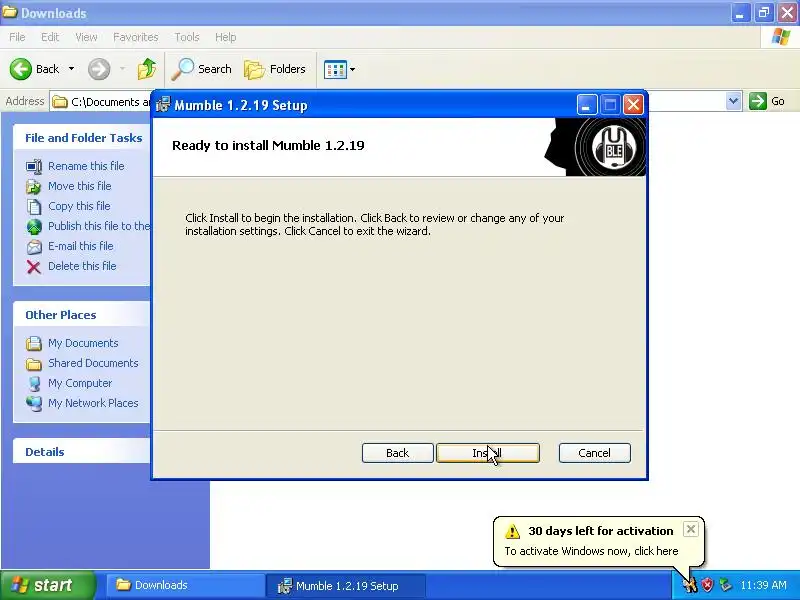Screen dimensions: 800x600
Task: Open Shared Documents from Other Places
Action: (x=93, y=363)
